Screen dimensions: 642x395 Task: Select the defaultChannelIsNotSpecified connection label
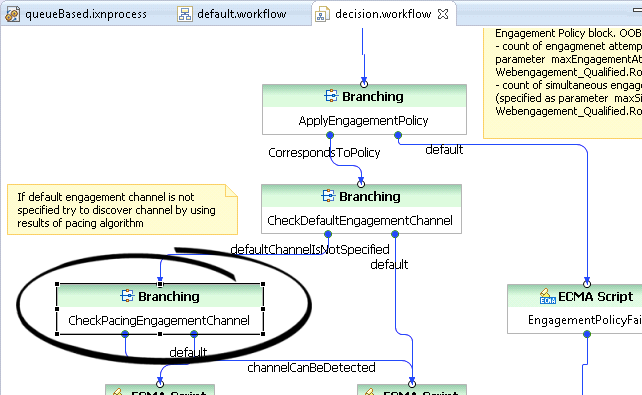(310, 250)
